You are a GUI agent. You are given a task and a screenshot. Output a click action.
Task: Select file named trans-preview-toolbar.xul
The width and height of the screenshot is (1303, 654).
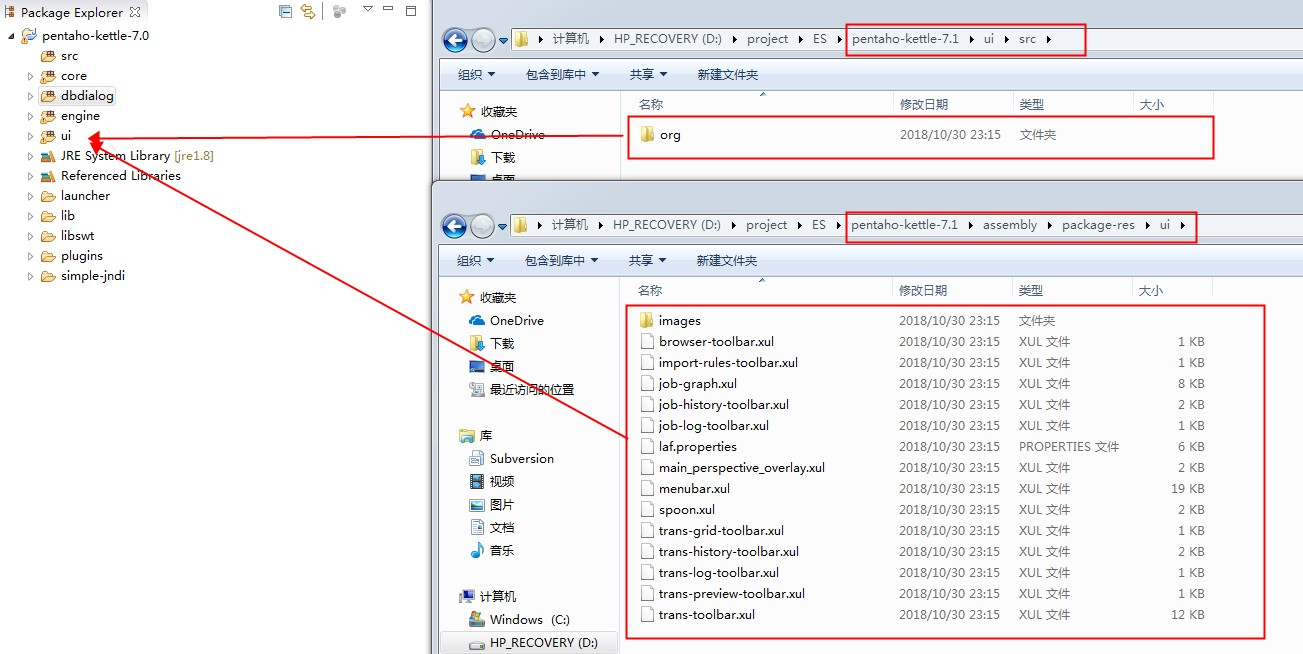[x=732, y=594]
